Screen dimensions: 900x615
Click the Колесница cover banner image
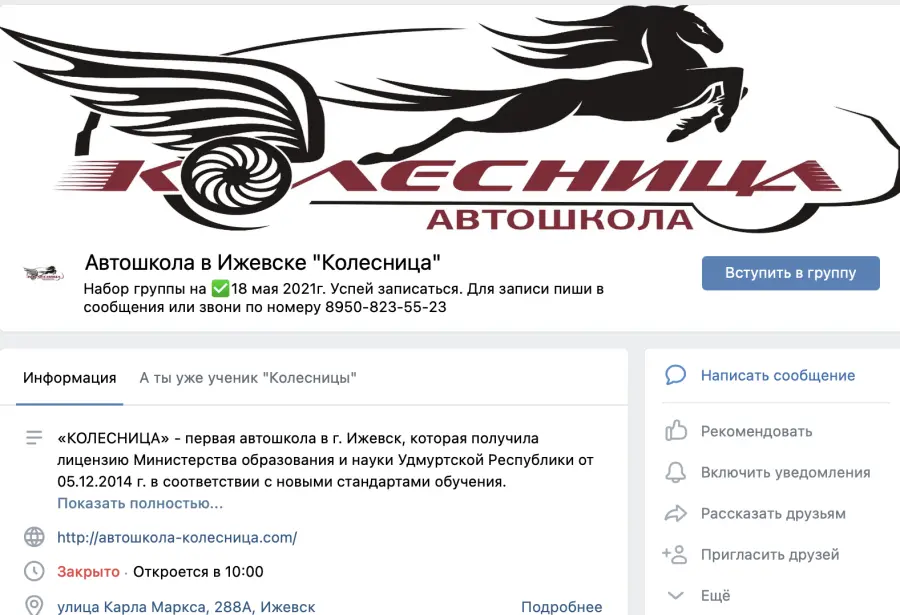(x=450, y=119)
